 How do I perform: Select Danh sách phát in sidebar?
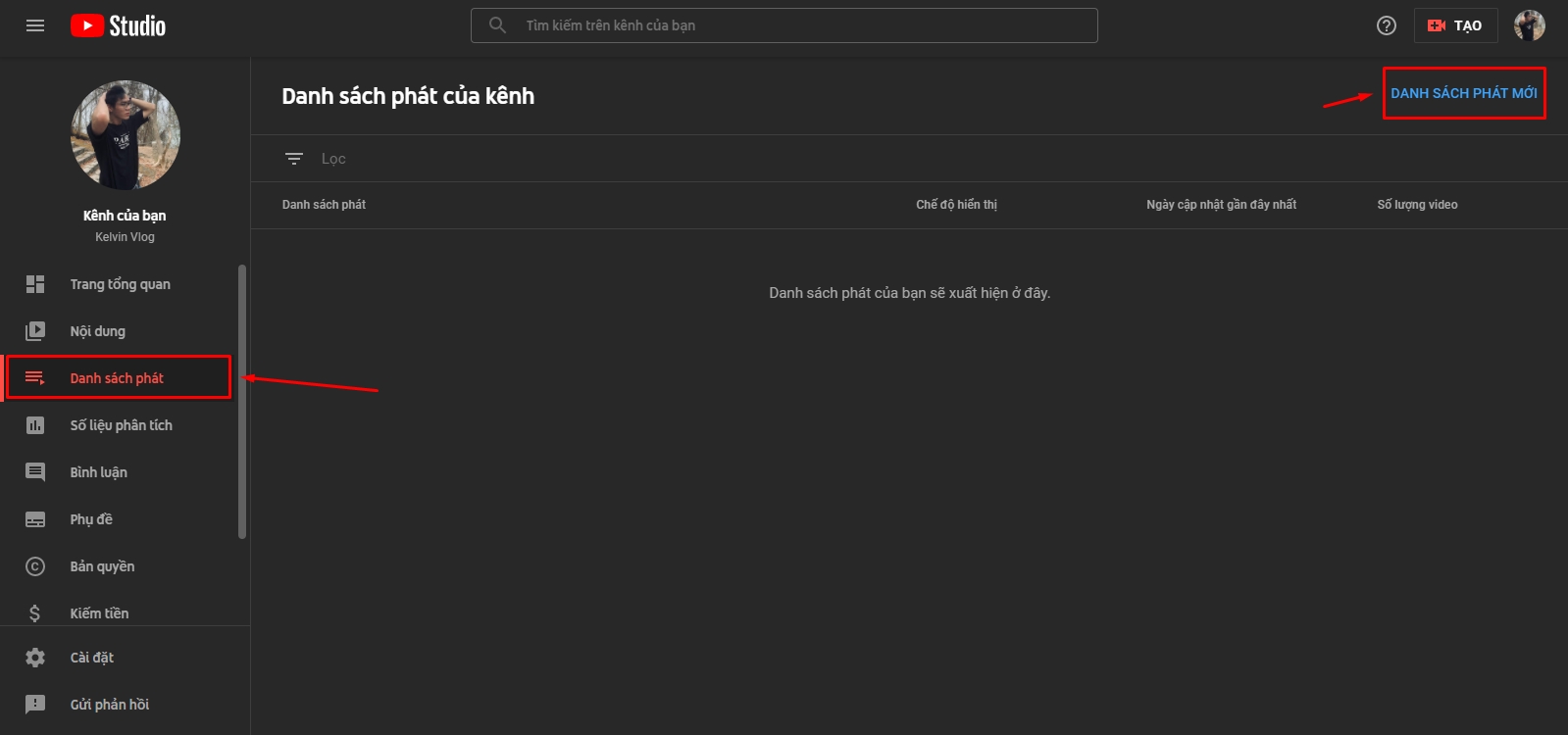(x=117, y=378)
